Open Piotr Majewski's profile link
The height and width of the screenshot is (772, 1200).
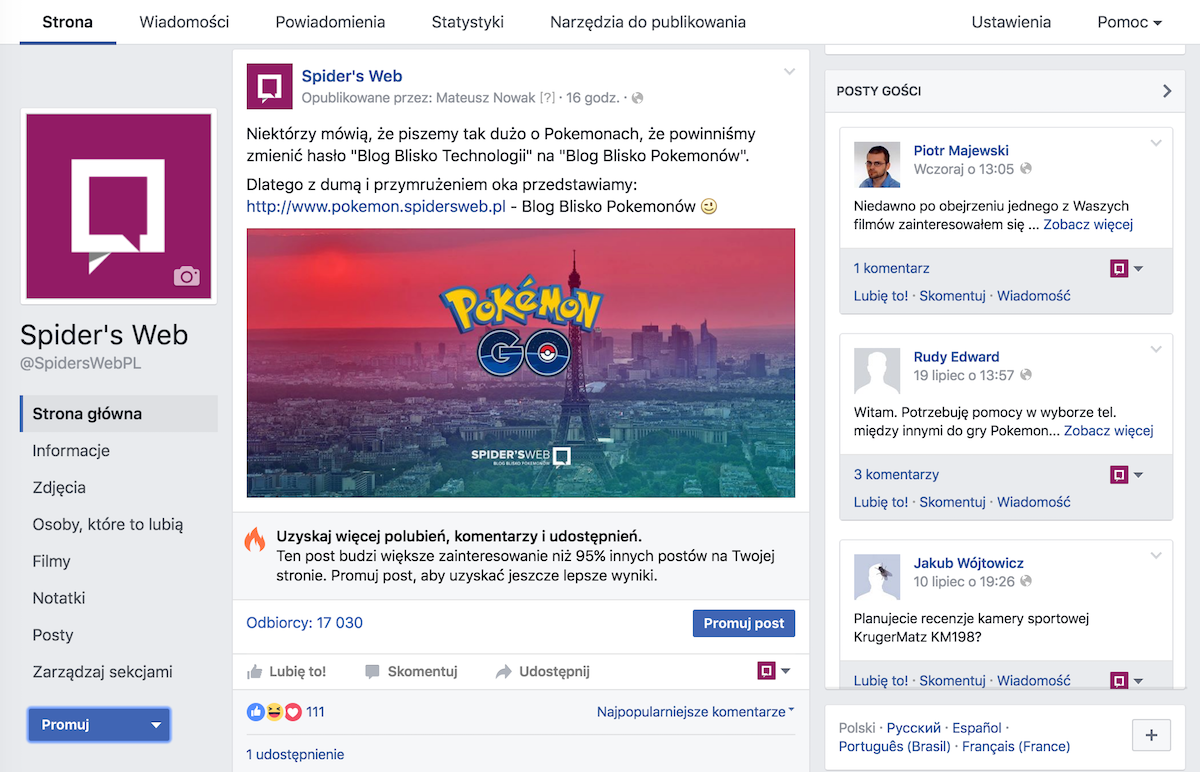click(x=961, y=151)
